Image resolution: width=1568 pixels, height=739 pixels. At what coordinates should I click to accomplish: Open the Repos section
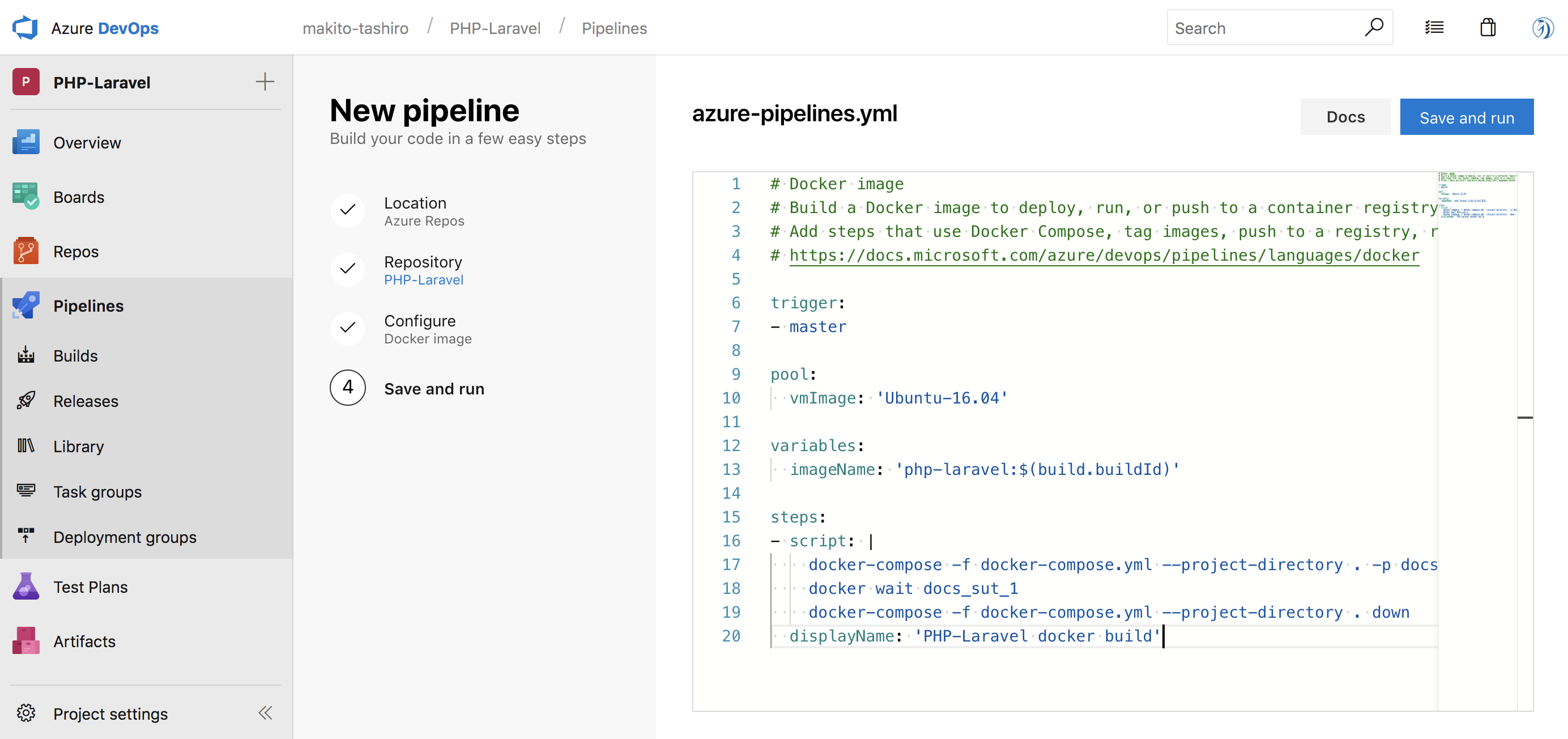[x=75, y=251]
